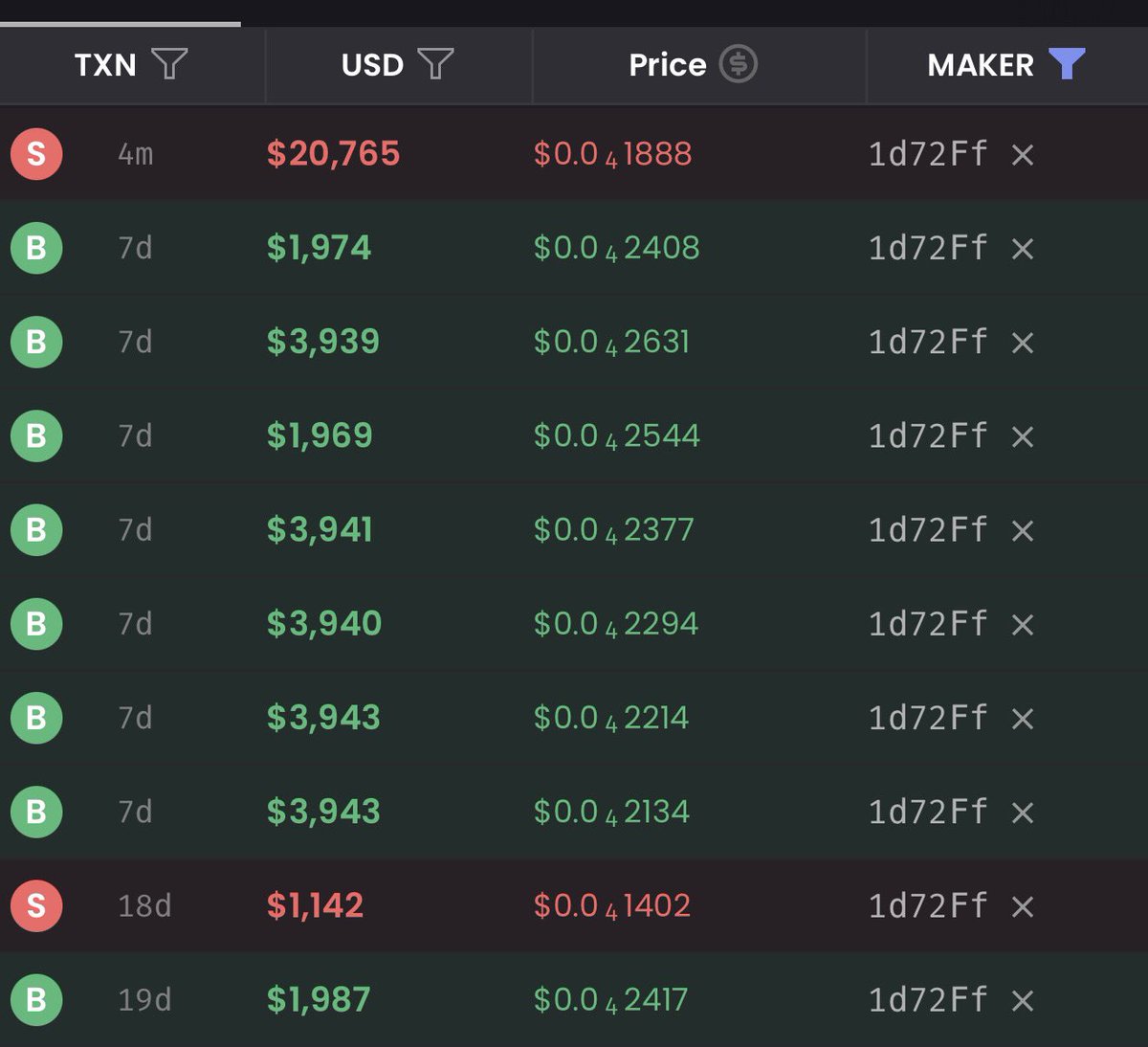This screenshot has height=1047, width=1148.
Task: Click the red S badge on $20,765 row
Action: pyautogui.click(x=36, y=153)
